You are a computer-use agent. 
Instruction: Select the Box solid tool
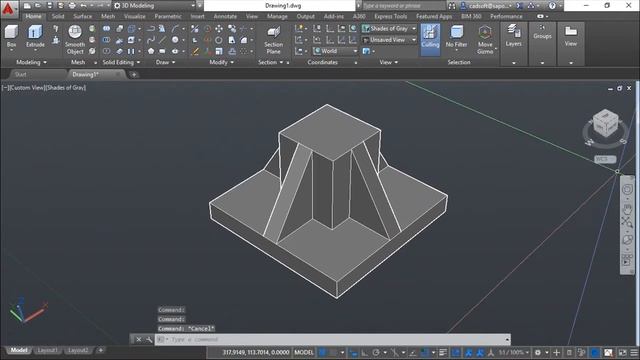click(x=11, y=37)
